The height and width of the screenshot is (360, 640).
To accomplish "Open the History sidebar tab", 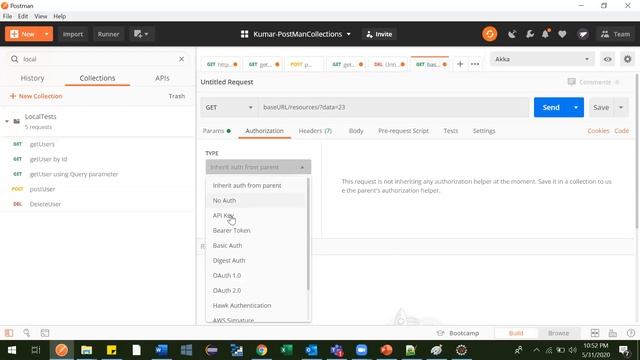I will (x=32, y=78).
